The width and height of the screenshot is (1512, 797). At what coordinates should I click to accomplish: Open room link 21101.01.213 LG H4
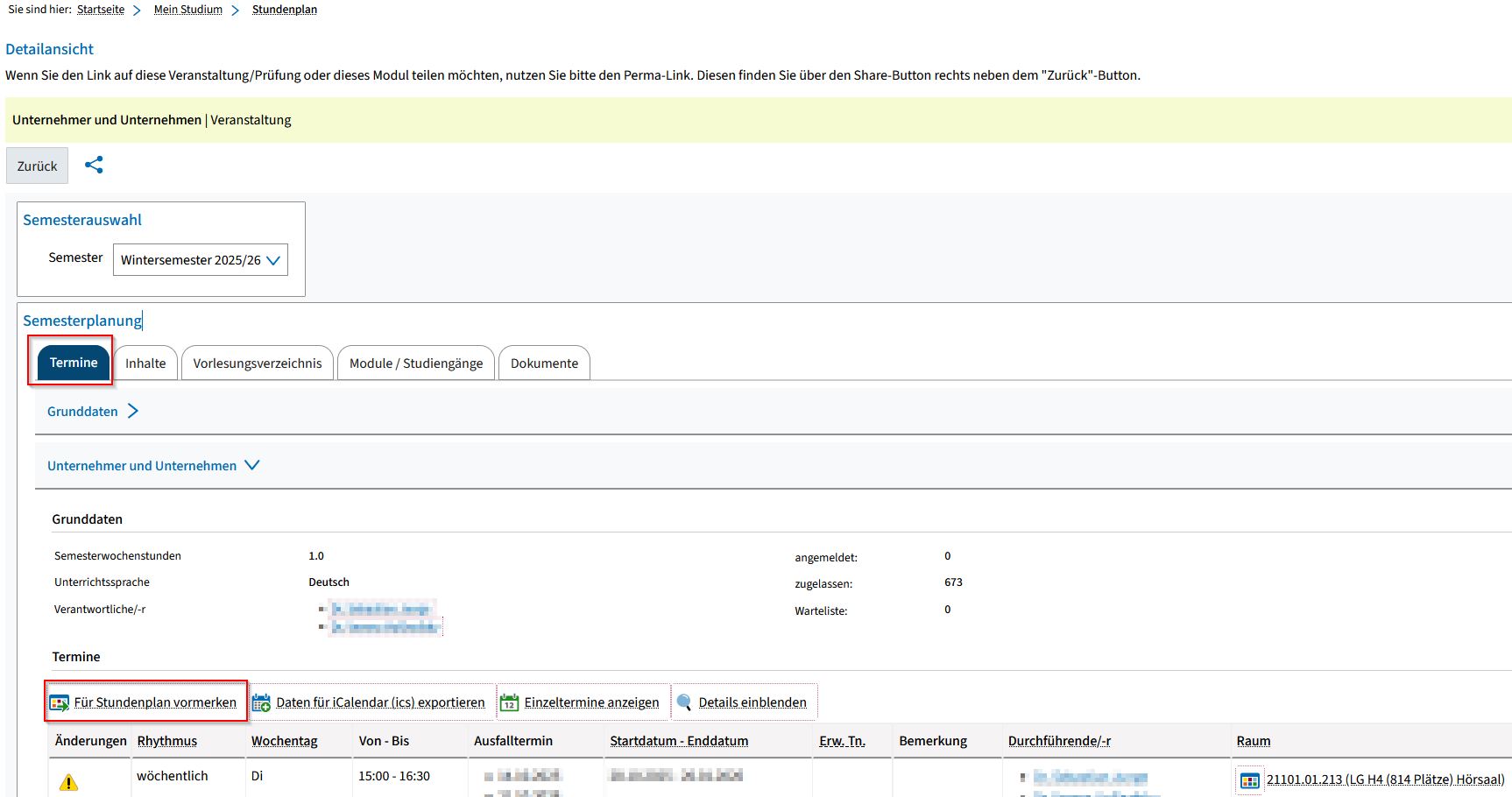1385,779
